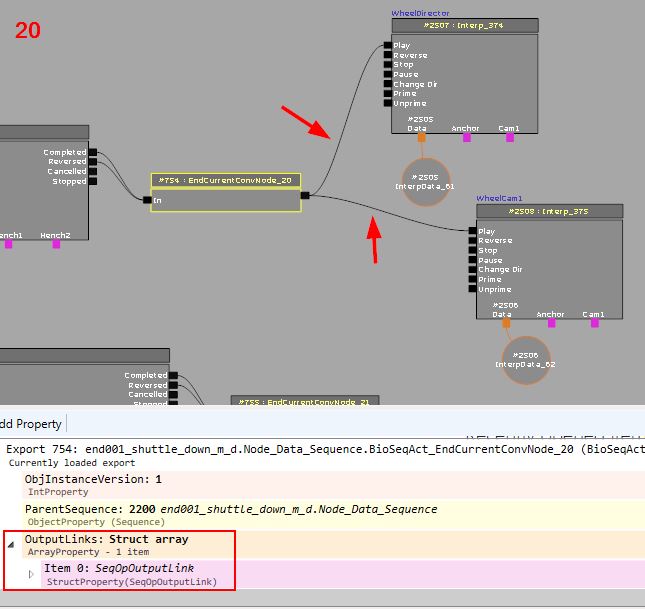Click the Prime input pin on Interp_374
Image resolution: width=645 pixels, height=609 pixels.
point(387,93)
